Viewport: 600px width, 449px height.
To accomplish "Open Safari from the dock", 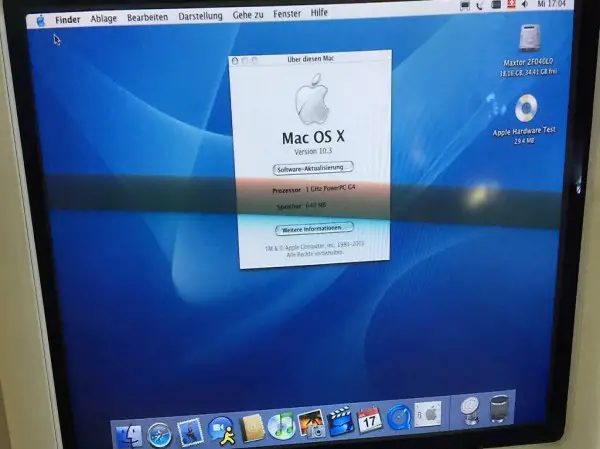I will [160, 434].
